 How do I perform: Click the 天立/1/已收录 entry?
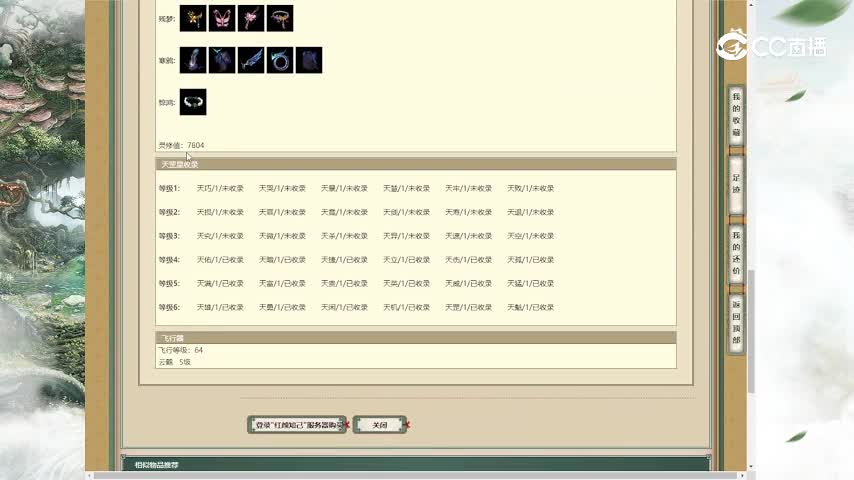point(406,260)
